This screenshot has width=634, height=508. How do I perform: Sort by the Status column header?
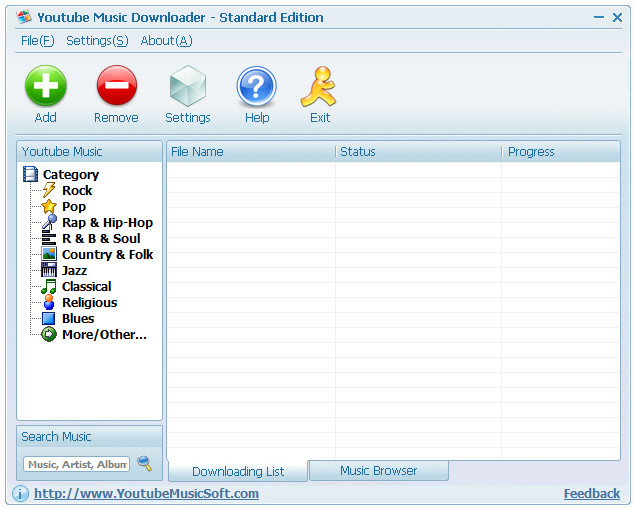click(x=418, y=152)
